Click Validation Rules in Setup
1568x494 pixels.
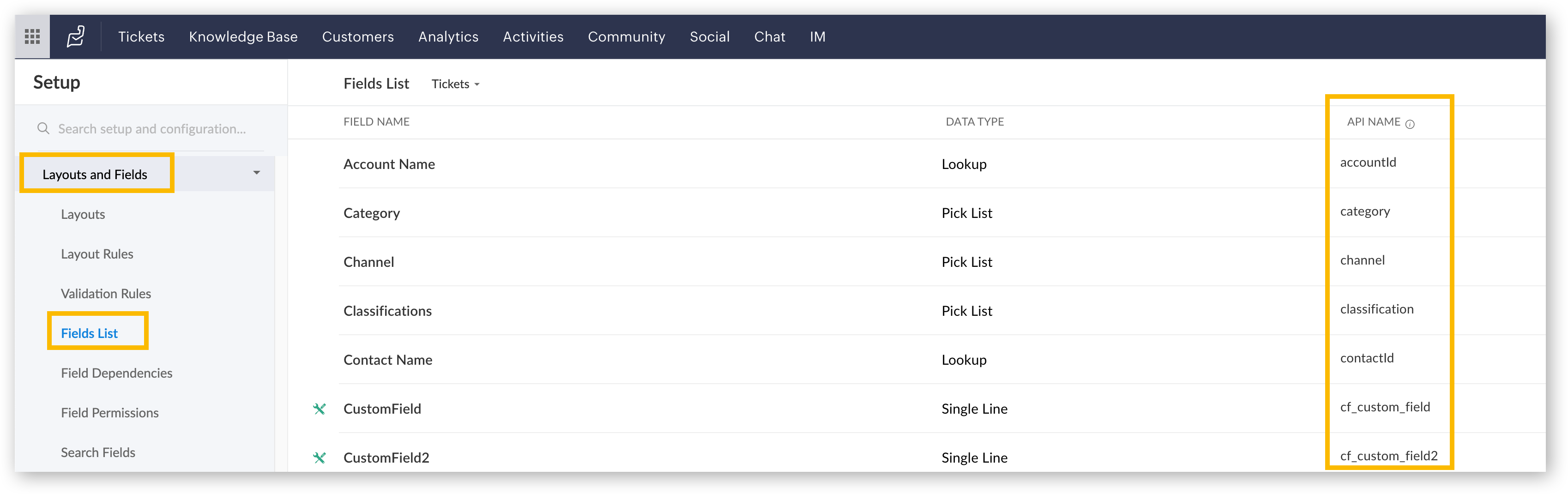[x=106, y=293]
